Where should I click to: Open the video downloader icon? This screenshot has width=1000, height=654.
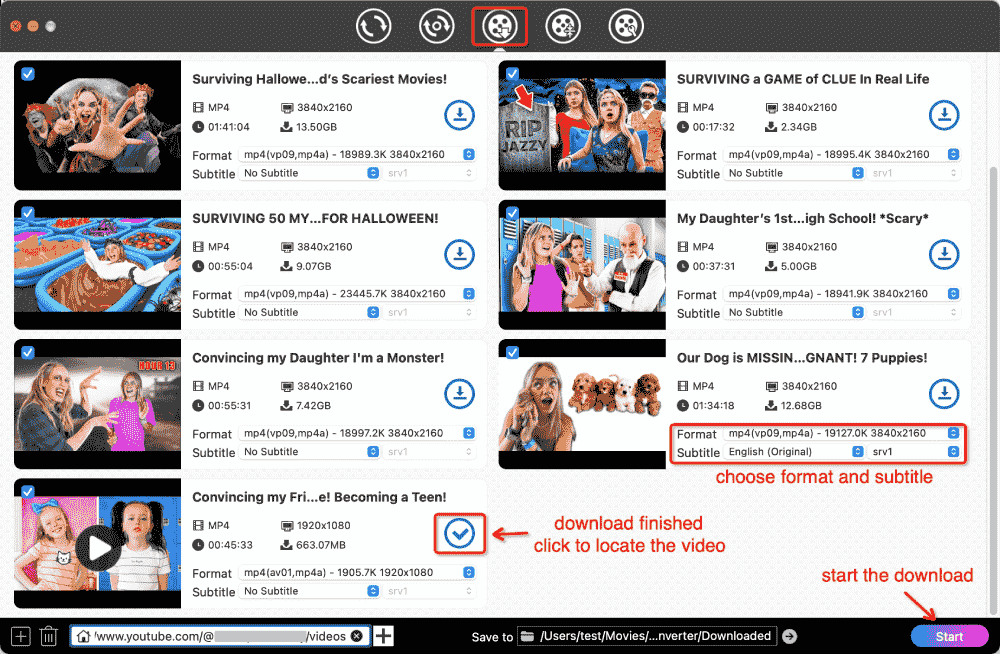point(499,26)
